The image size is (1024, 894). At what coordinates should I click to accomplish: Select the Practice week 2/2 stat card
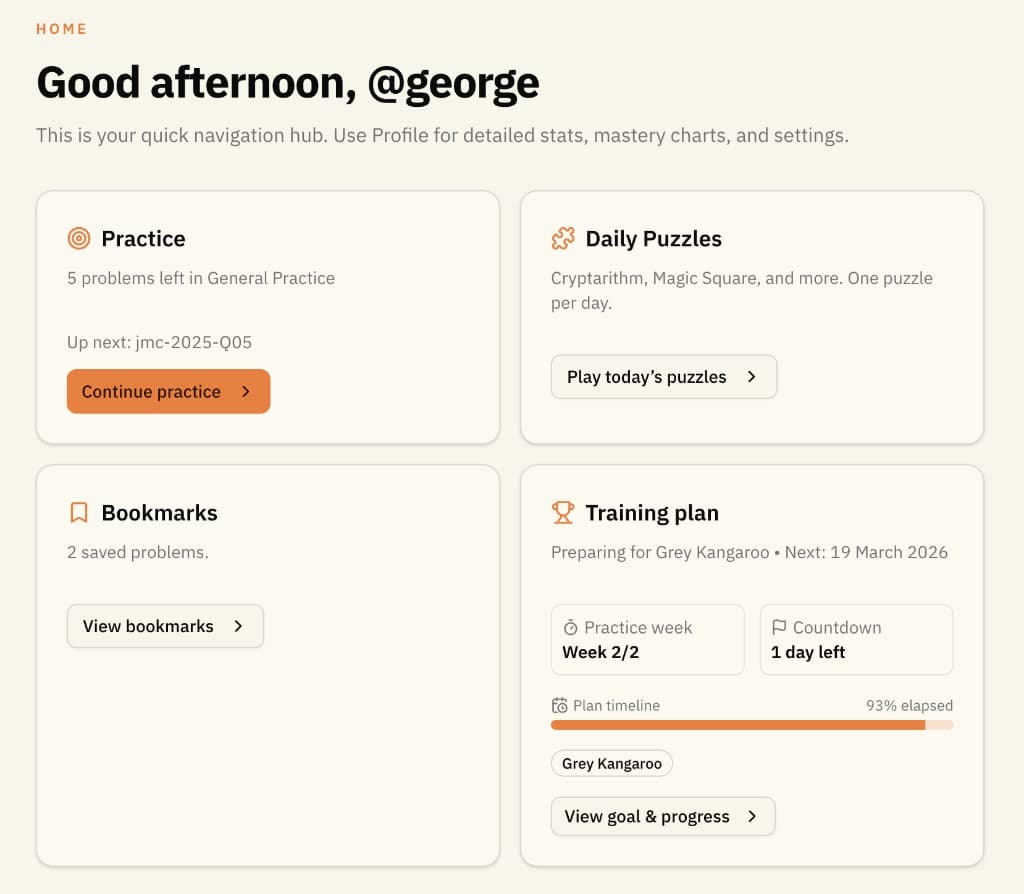pos(647,639)
